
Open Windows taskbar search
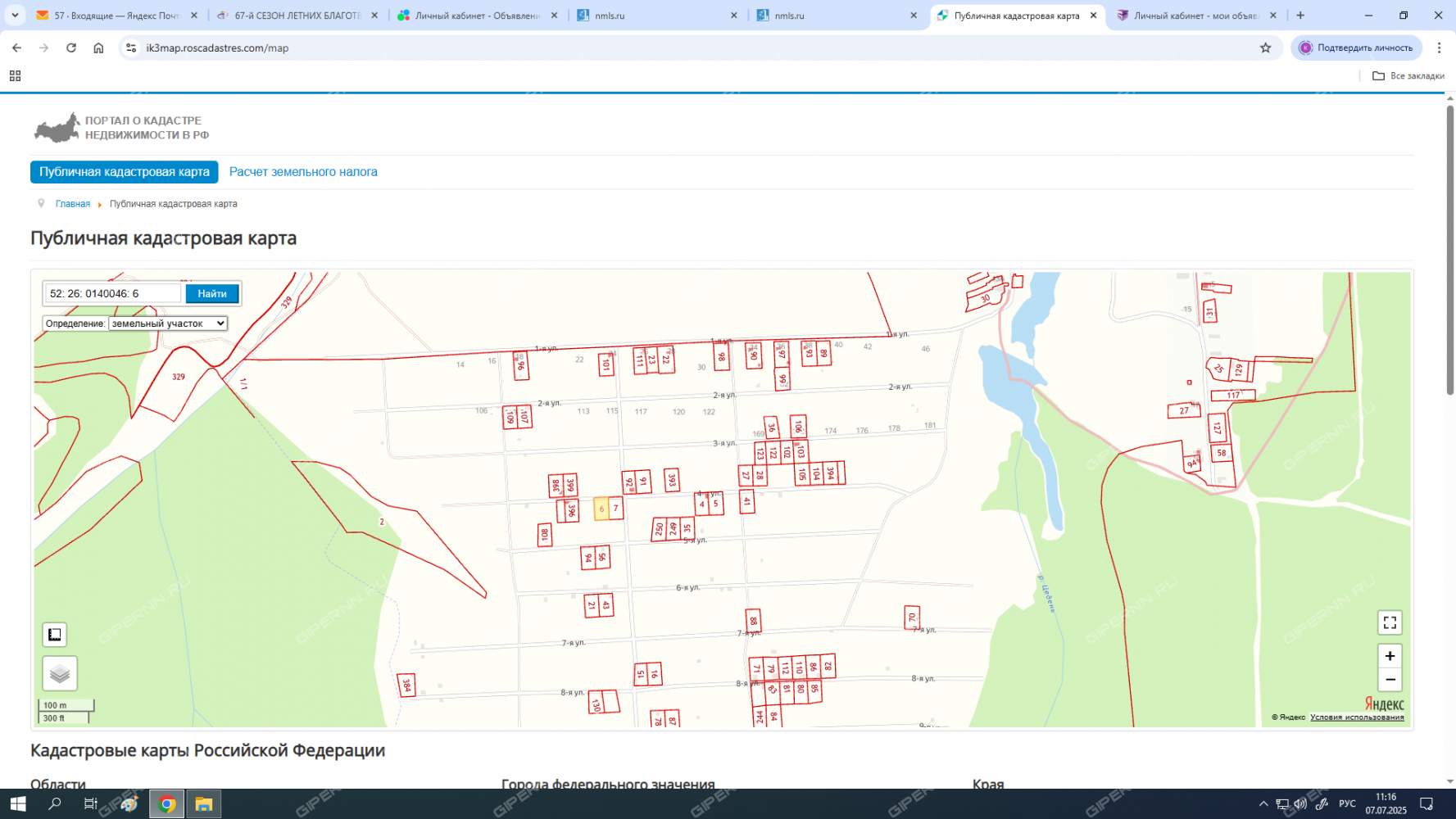[x=55, y=804]
